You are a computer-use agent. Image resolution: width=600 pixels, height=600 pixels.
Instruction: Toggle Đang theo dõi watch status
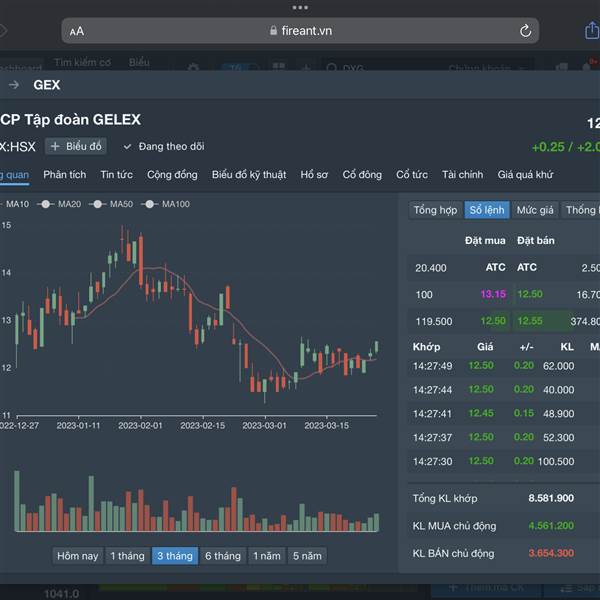[x=164, y=147]
